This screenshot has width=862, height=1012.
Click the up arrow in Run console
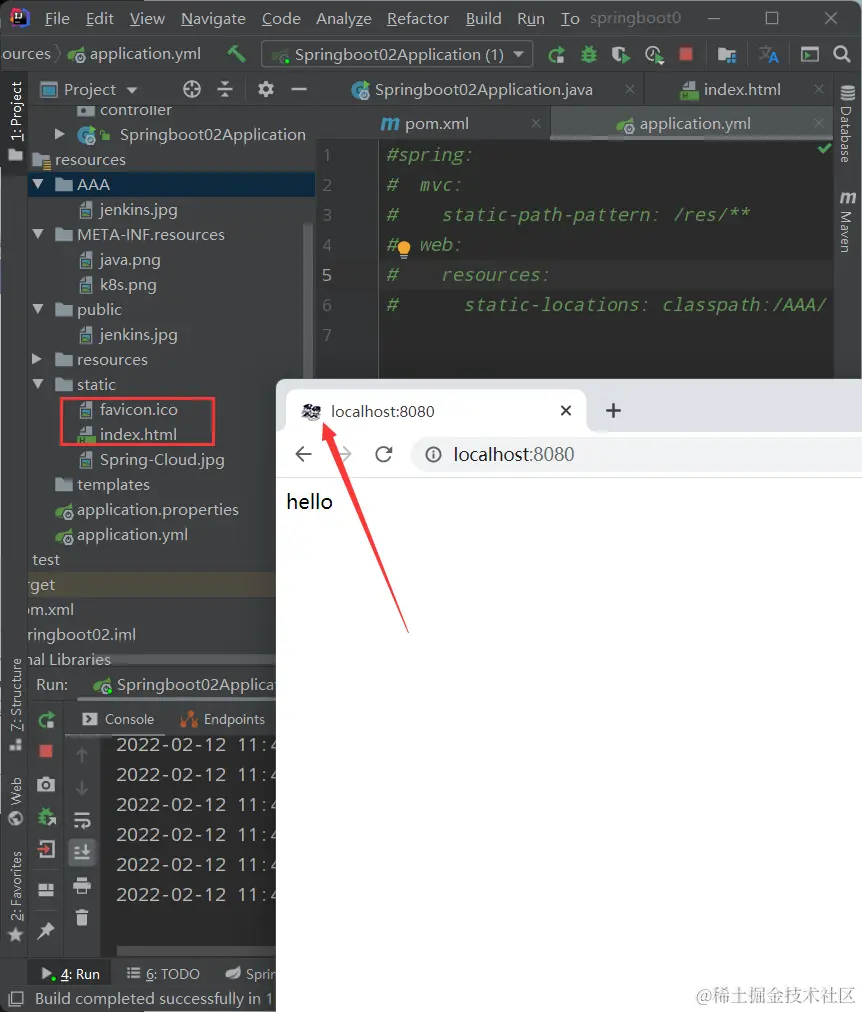(x=82, y=754)
